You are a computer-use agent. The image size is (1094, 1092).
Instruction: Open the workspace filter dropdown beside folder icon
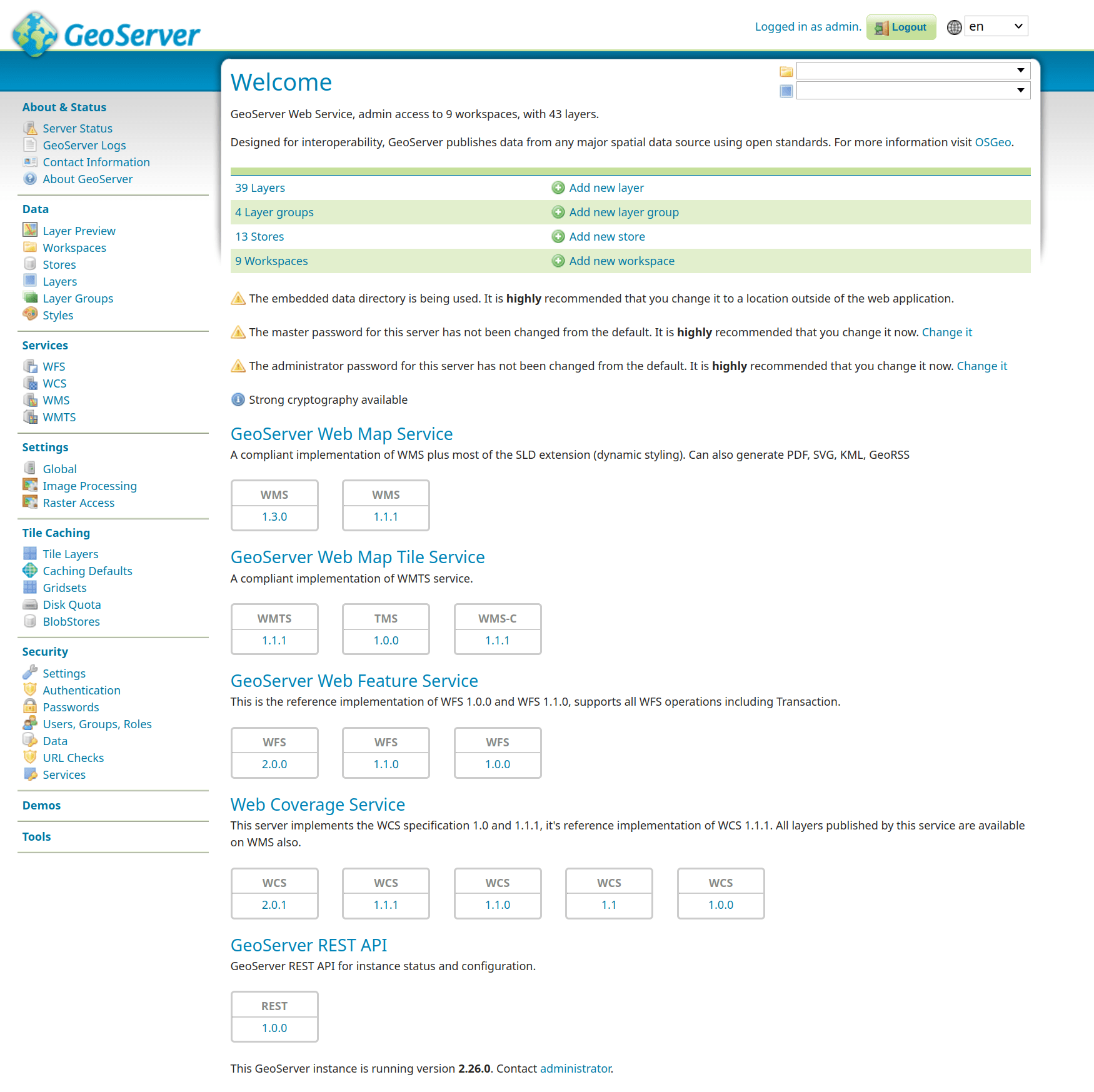click(x=913, y=70)
